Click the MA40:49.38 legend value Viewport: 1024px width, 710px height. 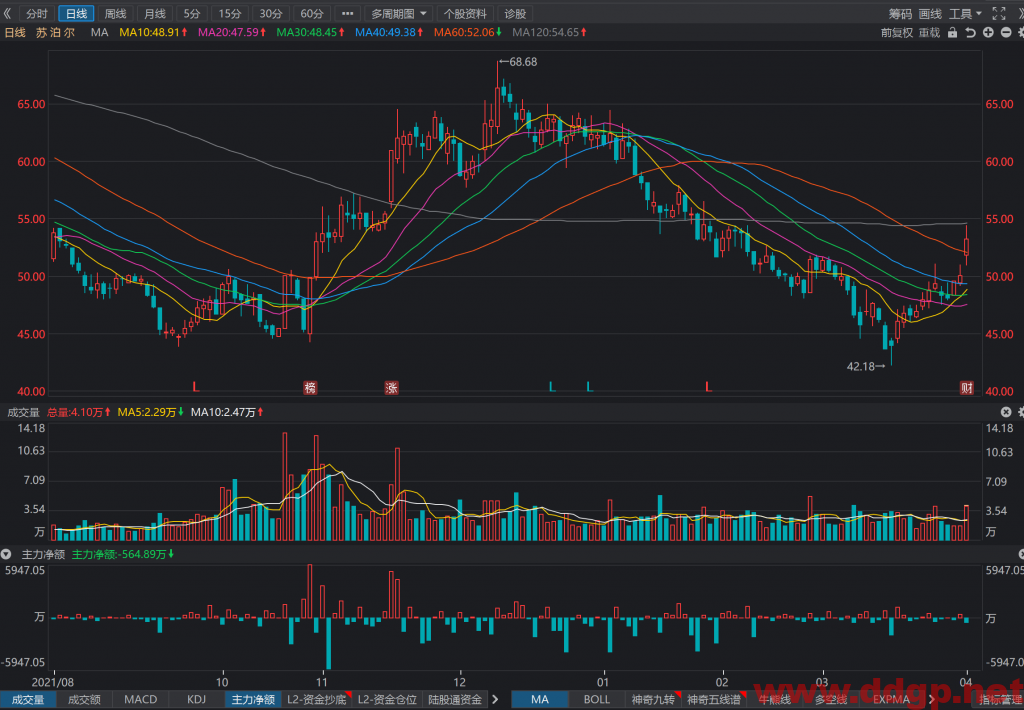(389, 32)
